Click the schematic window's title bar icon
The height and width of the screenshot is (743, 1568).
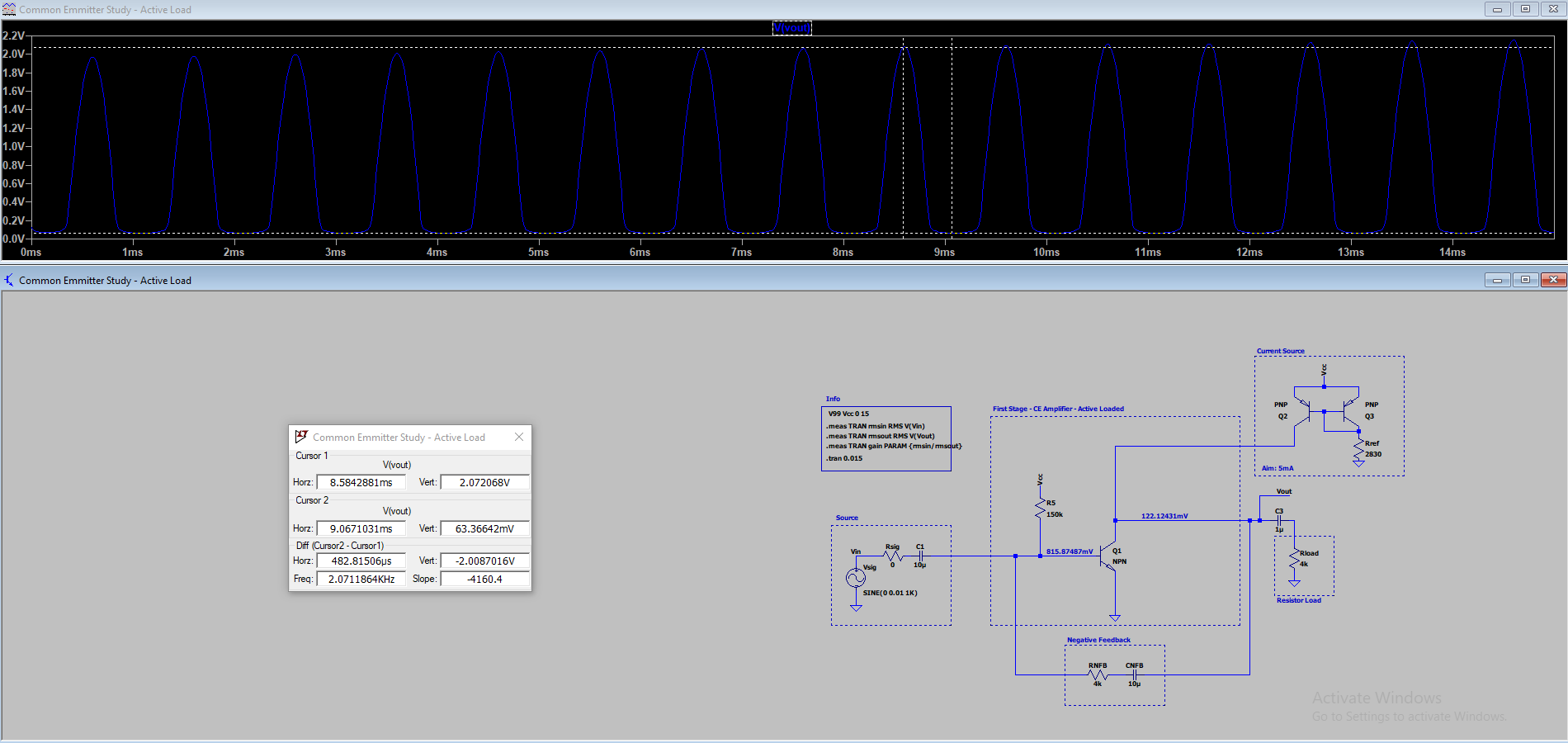9,280
